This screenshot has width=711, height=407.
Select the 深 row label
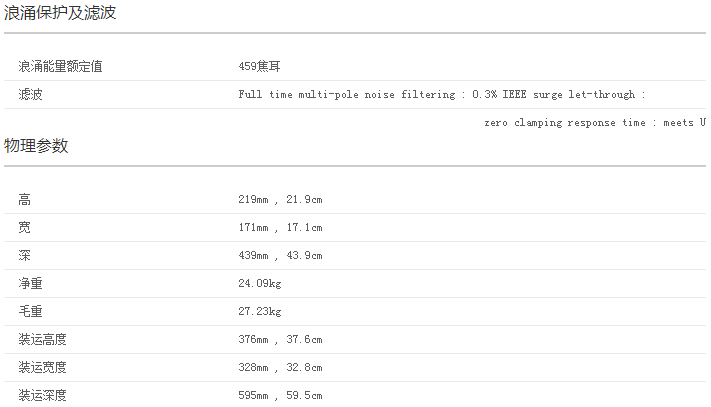coord(24,256)
